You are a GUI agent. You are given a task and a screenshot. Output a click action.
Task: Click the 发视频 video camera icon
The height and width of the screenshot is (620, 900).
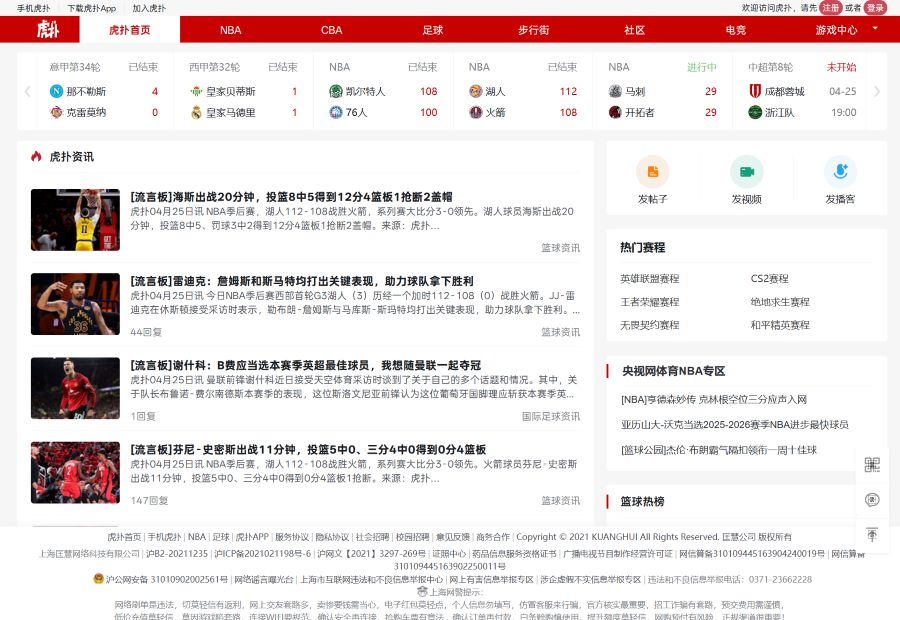pos(747,171)
